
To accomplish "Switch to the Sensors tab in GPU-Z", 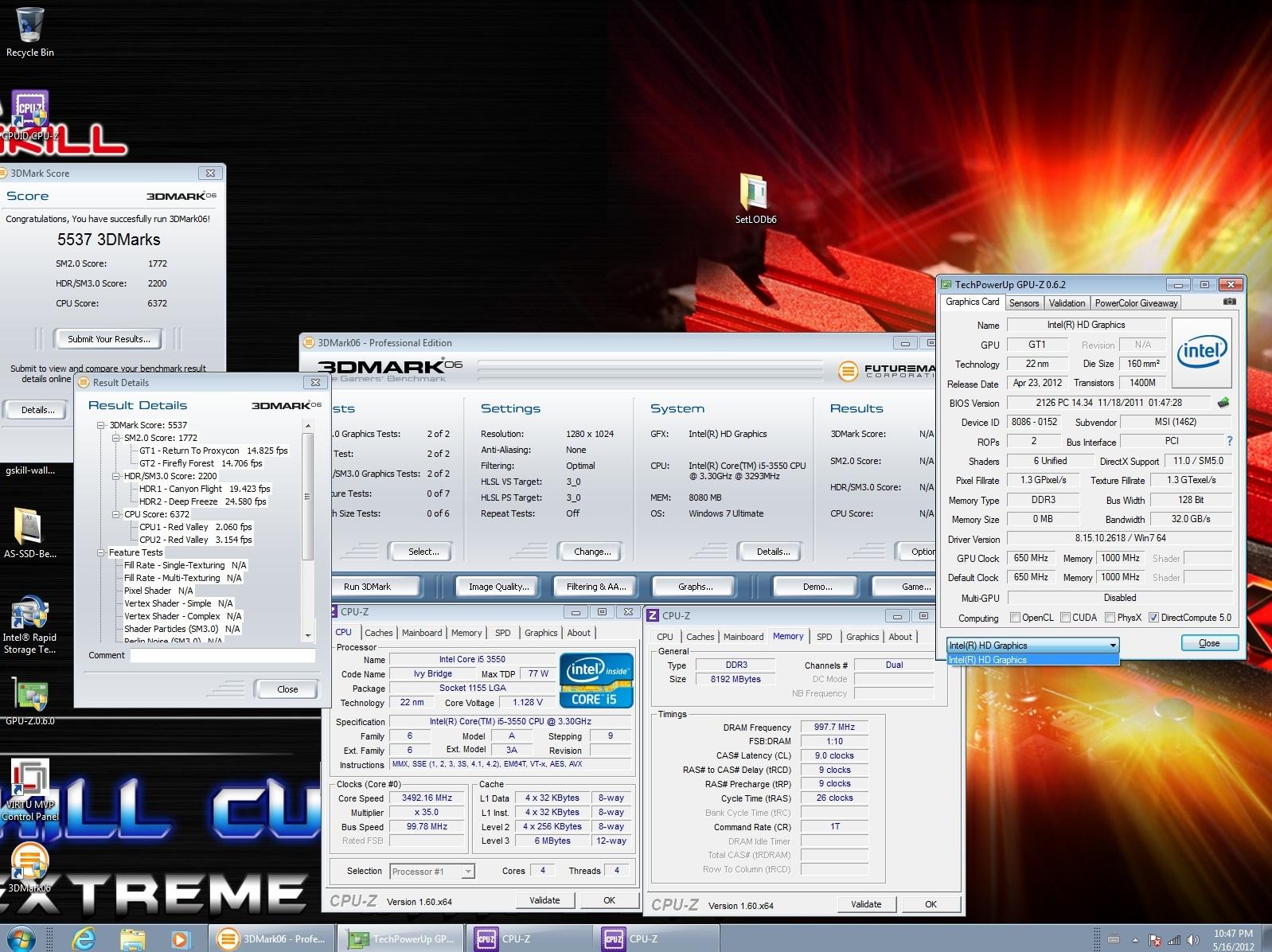I will [1024, 303].
